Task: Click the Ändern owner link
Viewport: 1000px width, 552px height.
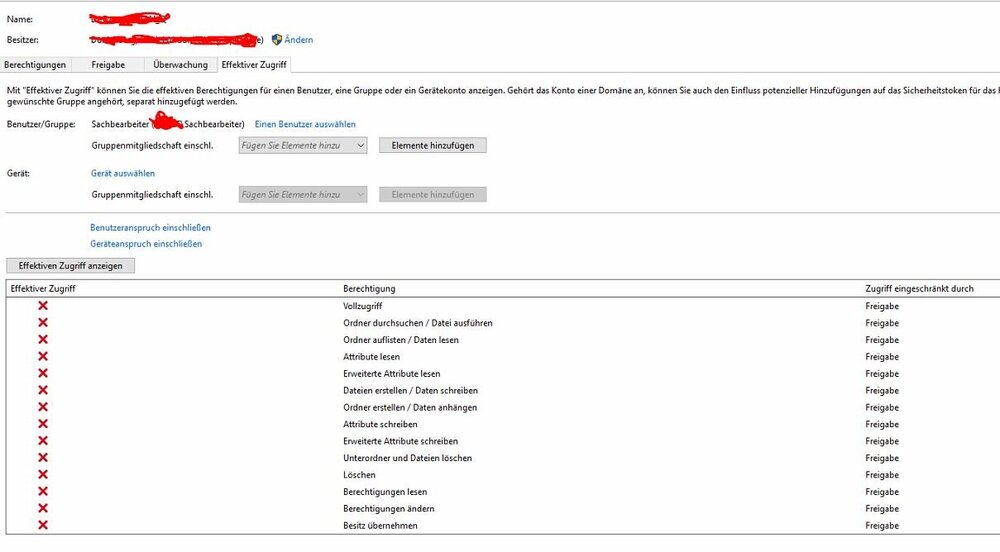Action: tap(299, 40)
